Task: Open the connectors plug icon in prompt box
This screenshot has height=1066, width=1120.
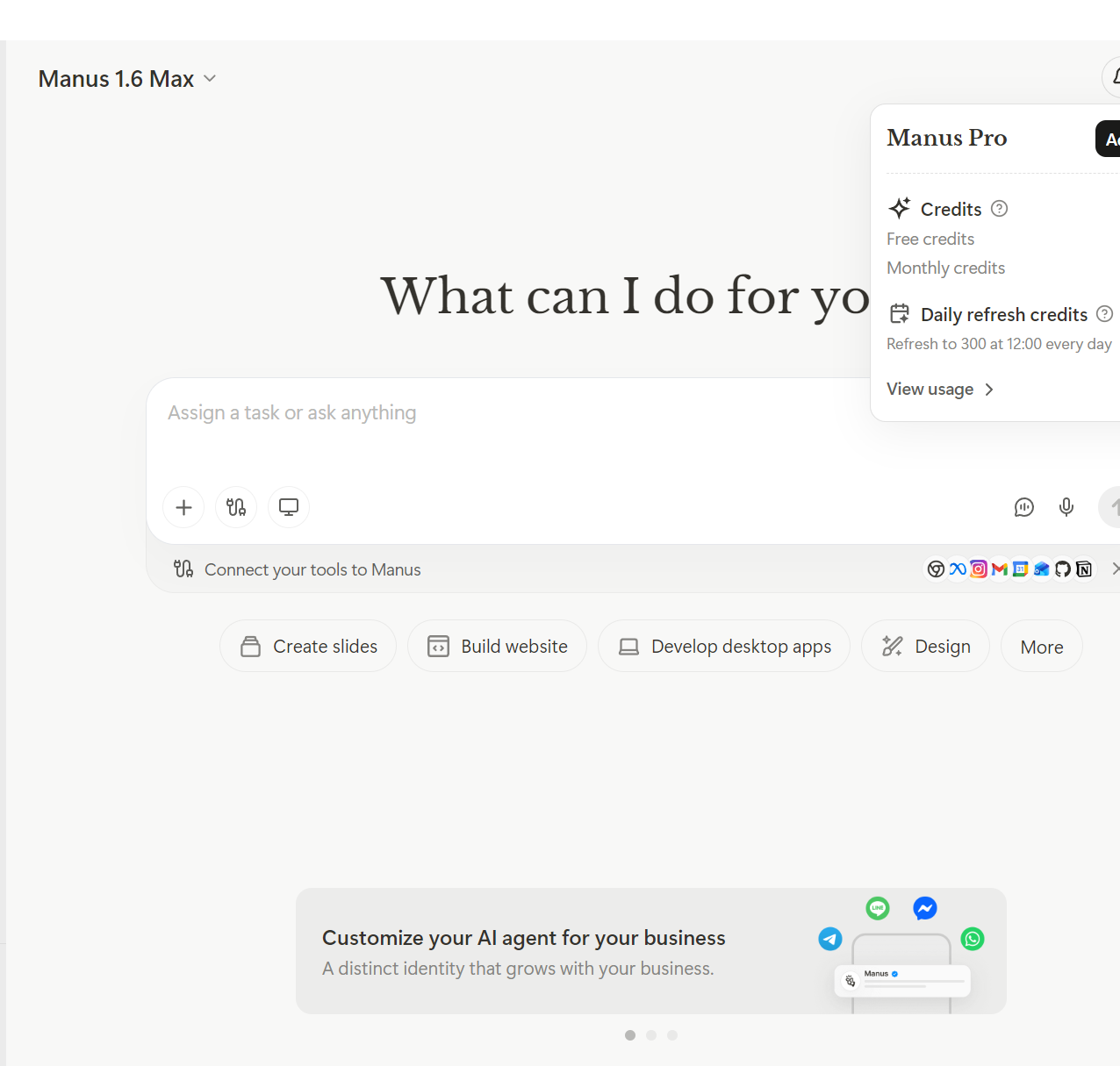Action: pyautogui.click(x=236, y=507)
